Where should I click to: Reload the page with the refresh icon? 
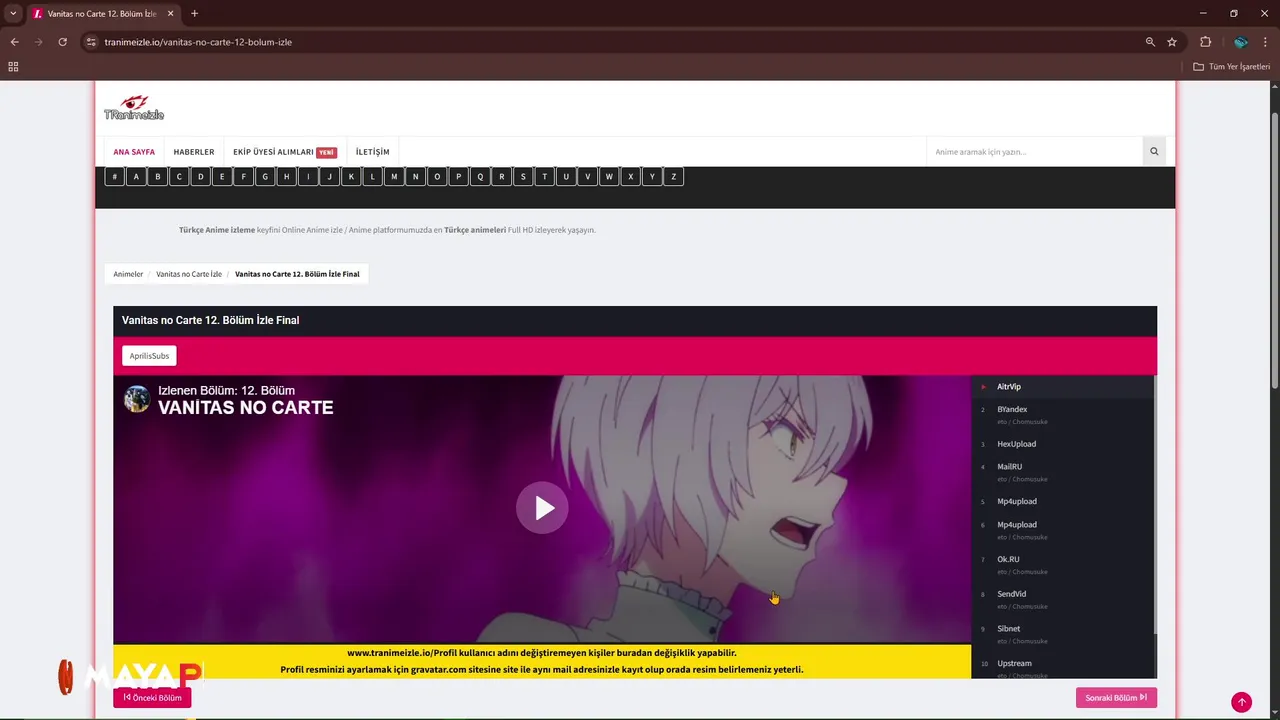(62, 42)
